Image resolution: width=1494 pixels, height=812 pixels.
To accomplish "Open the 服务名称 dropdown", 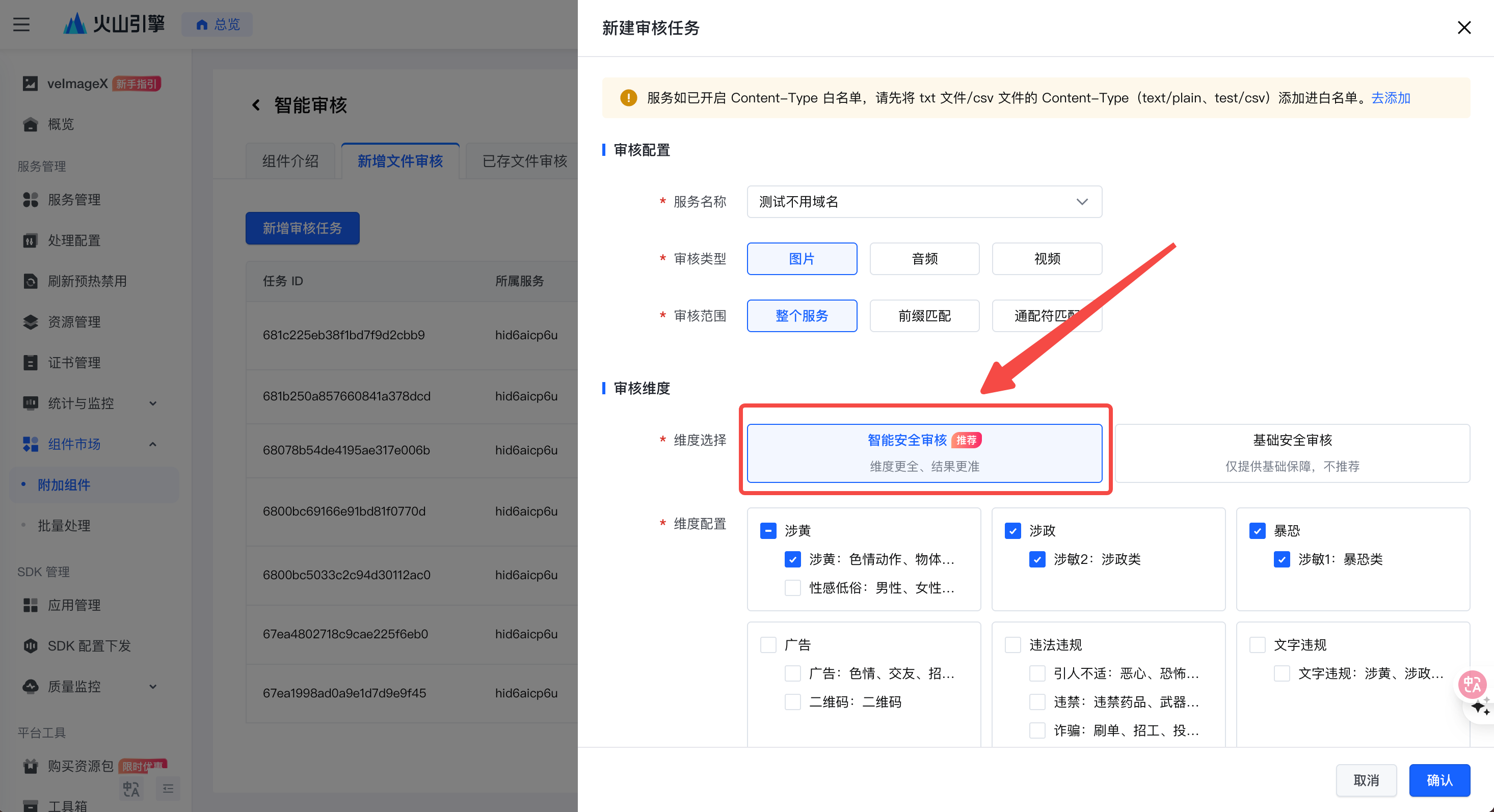I will tap(924, 202).
